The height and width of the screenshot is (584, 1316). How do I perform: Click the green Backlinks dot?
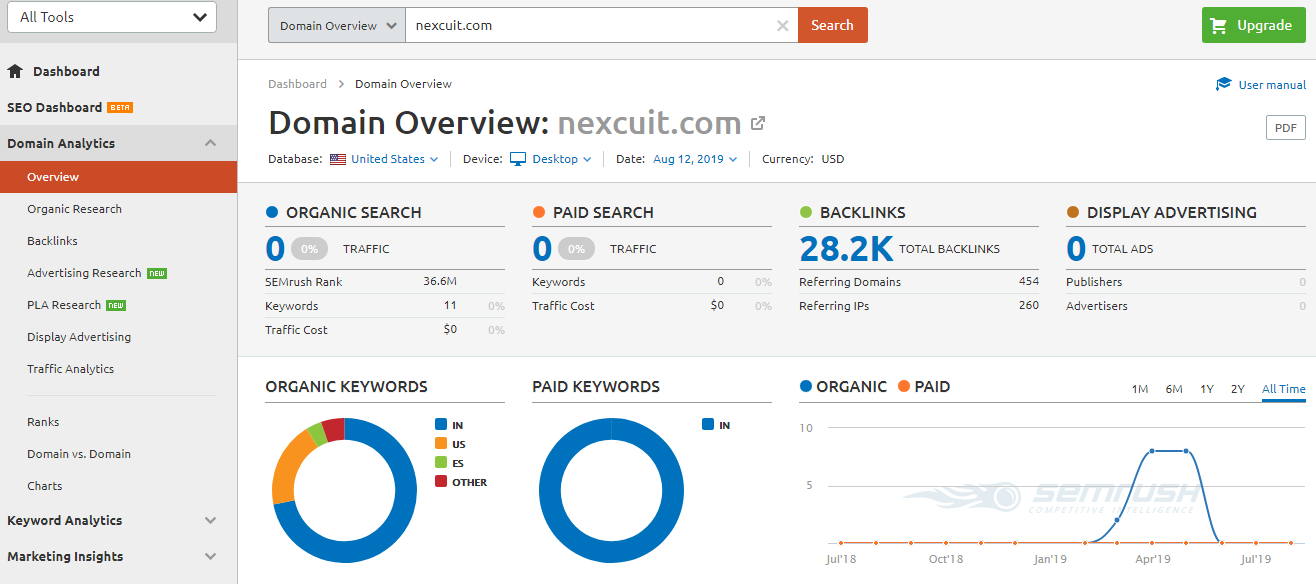[806, 212]
